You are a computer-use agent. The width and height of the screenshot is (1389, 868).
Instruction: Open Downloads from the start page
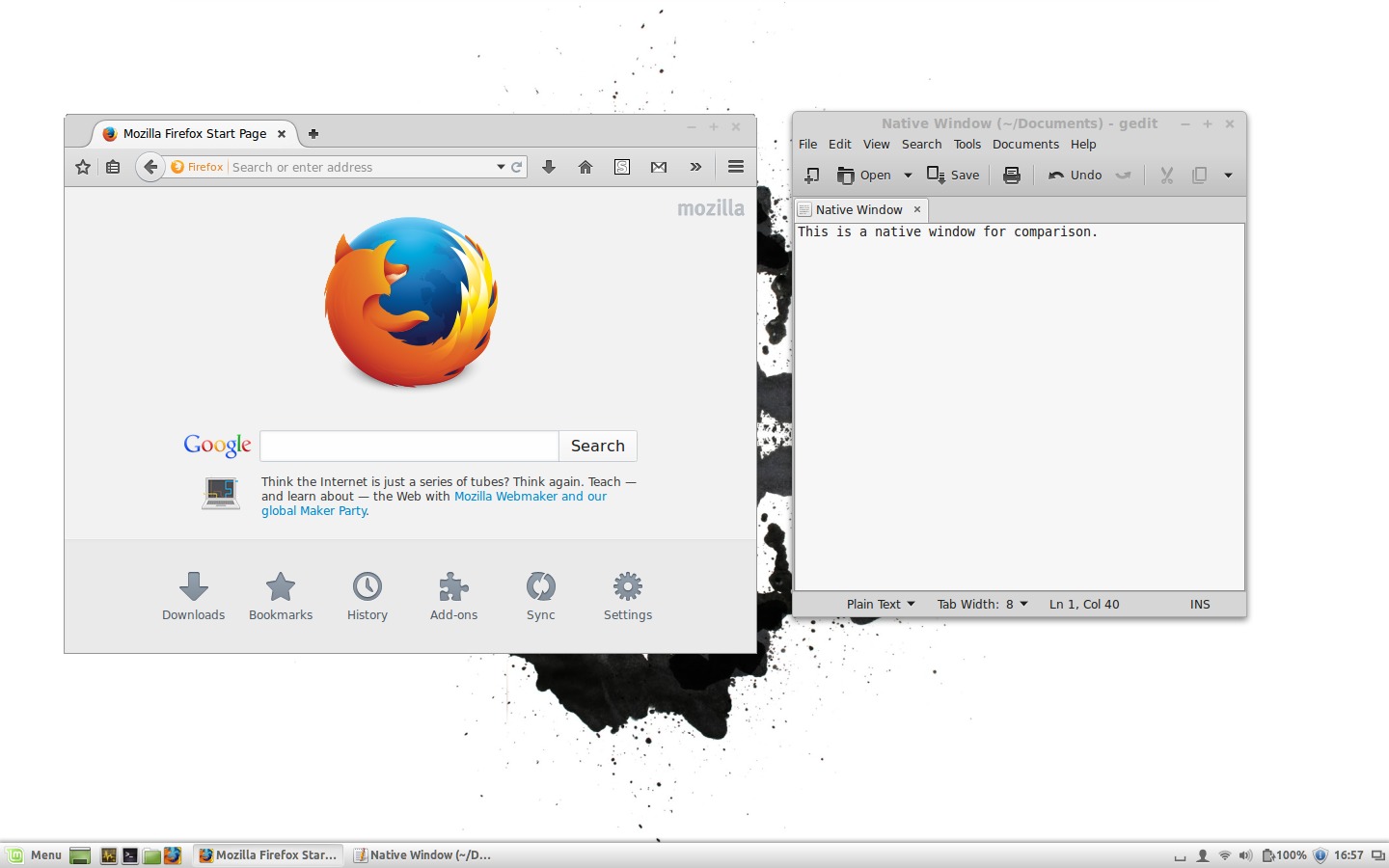(x=193, y=597)
